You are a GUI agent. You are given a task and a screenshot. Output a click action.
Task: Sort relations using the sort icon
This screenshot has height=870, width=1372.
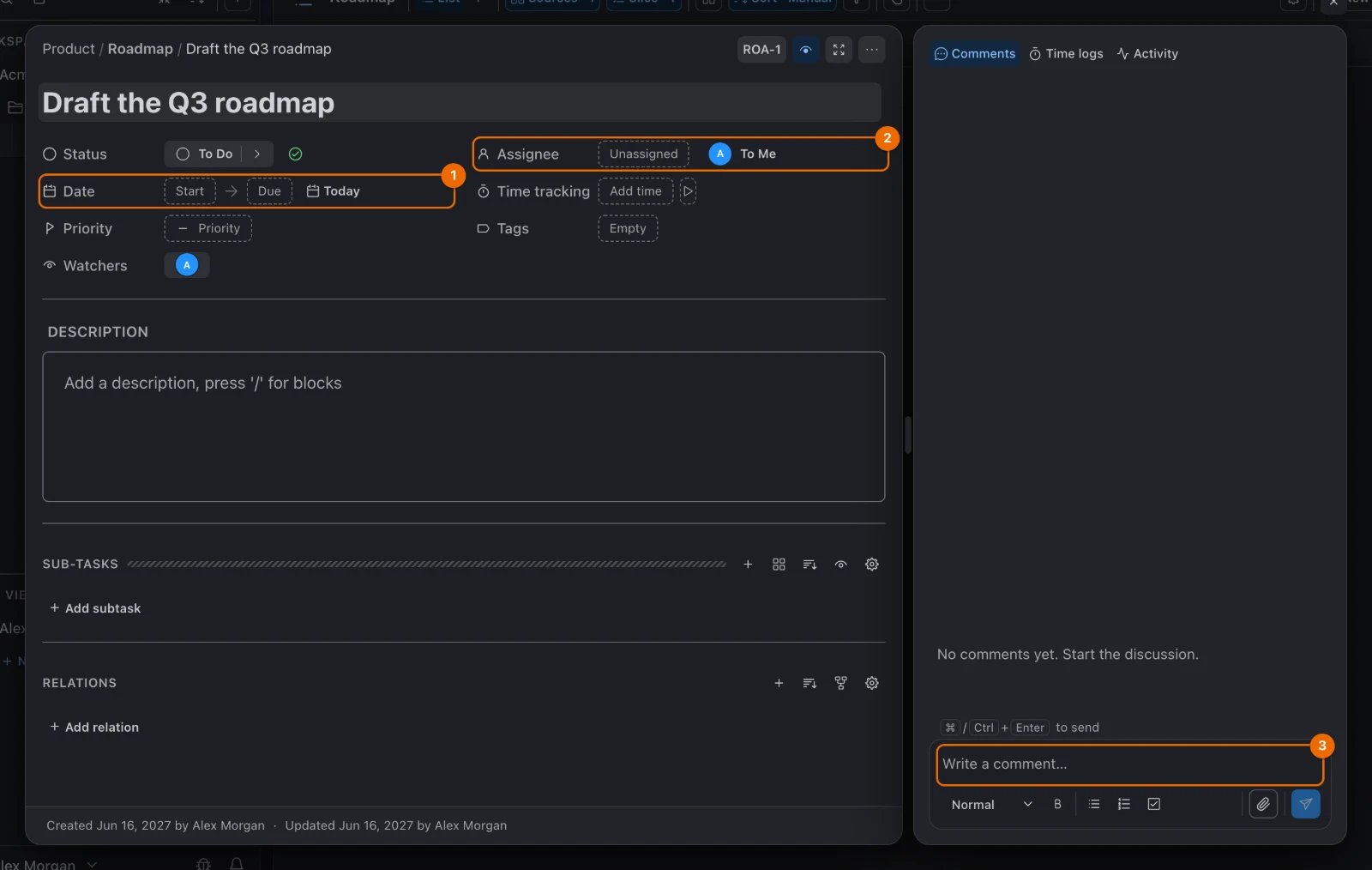click(x=809, y=683)
